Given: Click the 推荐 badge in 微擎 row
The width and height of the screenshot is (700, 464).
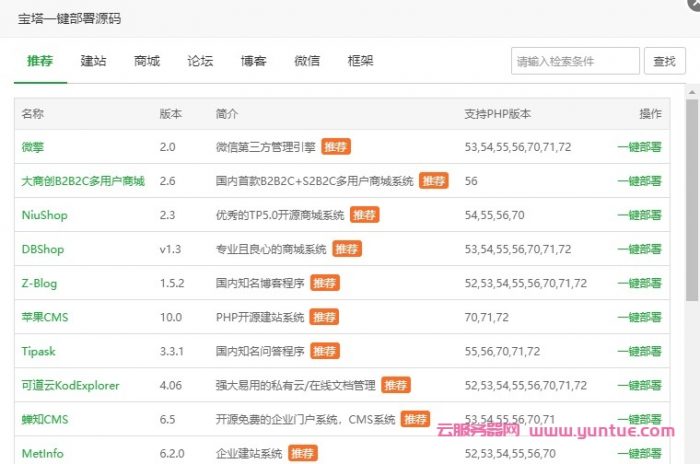Looking at the screenshot, I should (x=336, y=147).
